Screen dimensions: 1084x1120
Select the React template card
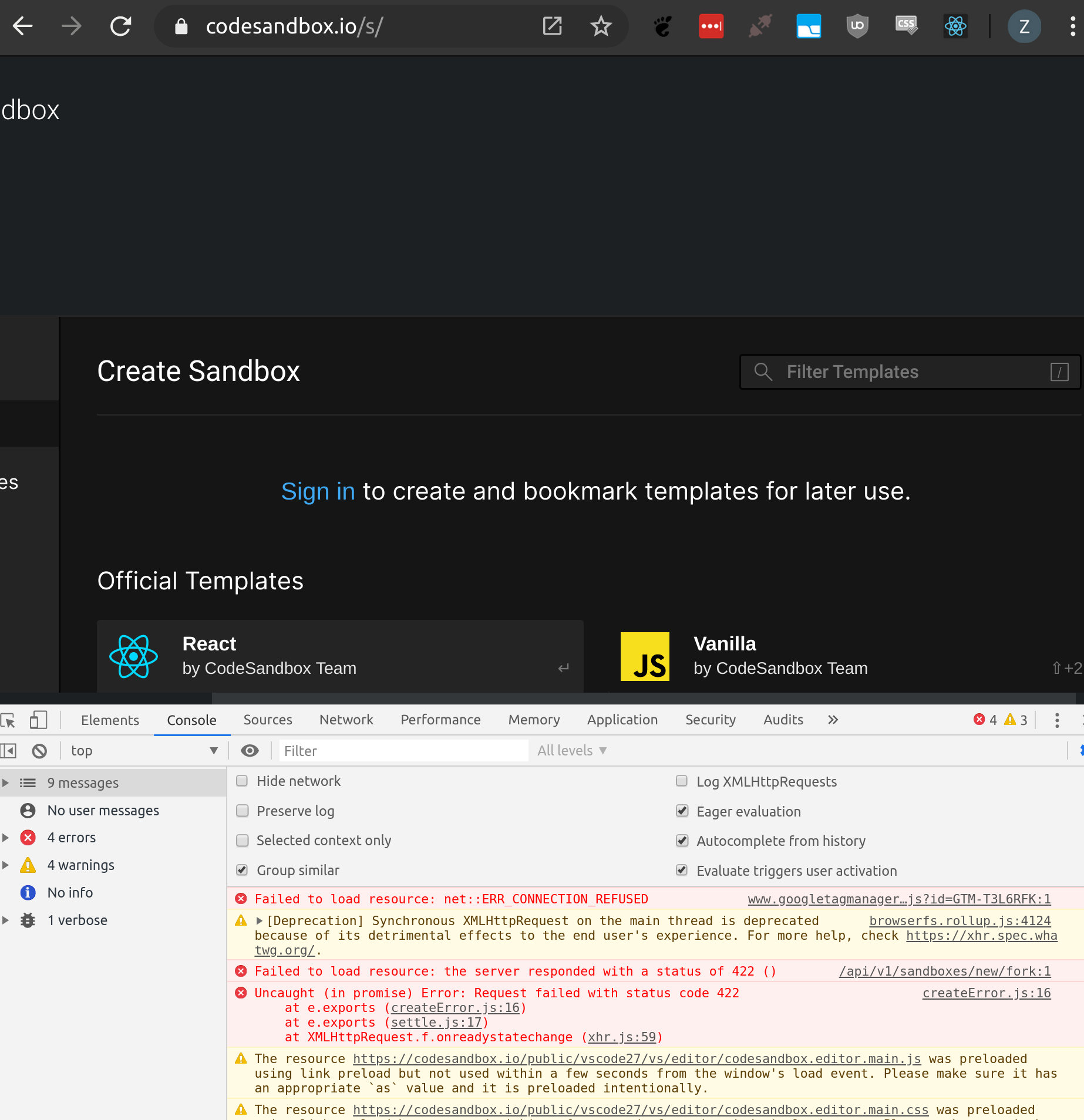(x=340, y=656)
